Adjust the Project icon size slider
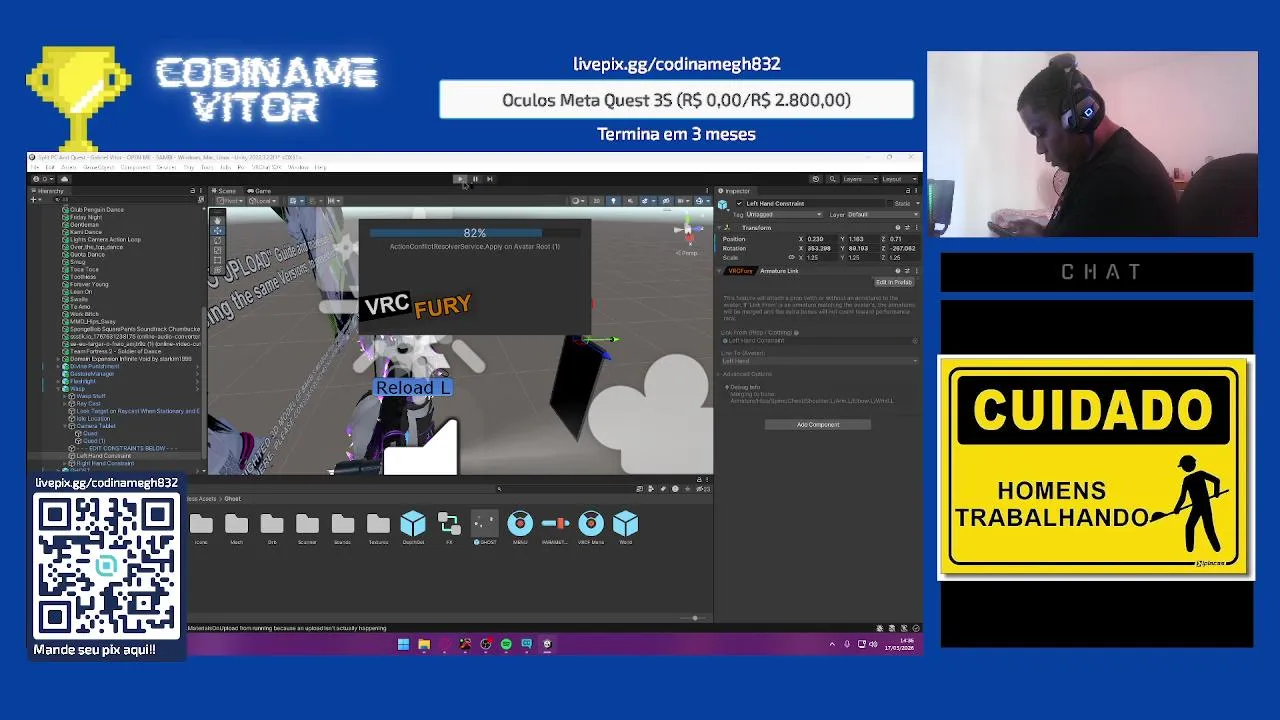The width and height of the screenshot is (1280, 720). [694, 618]
